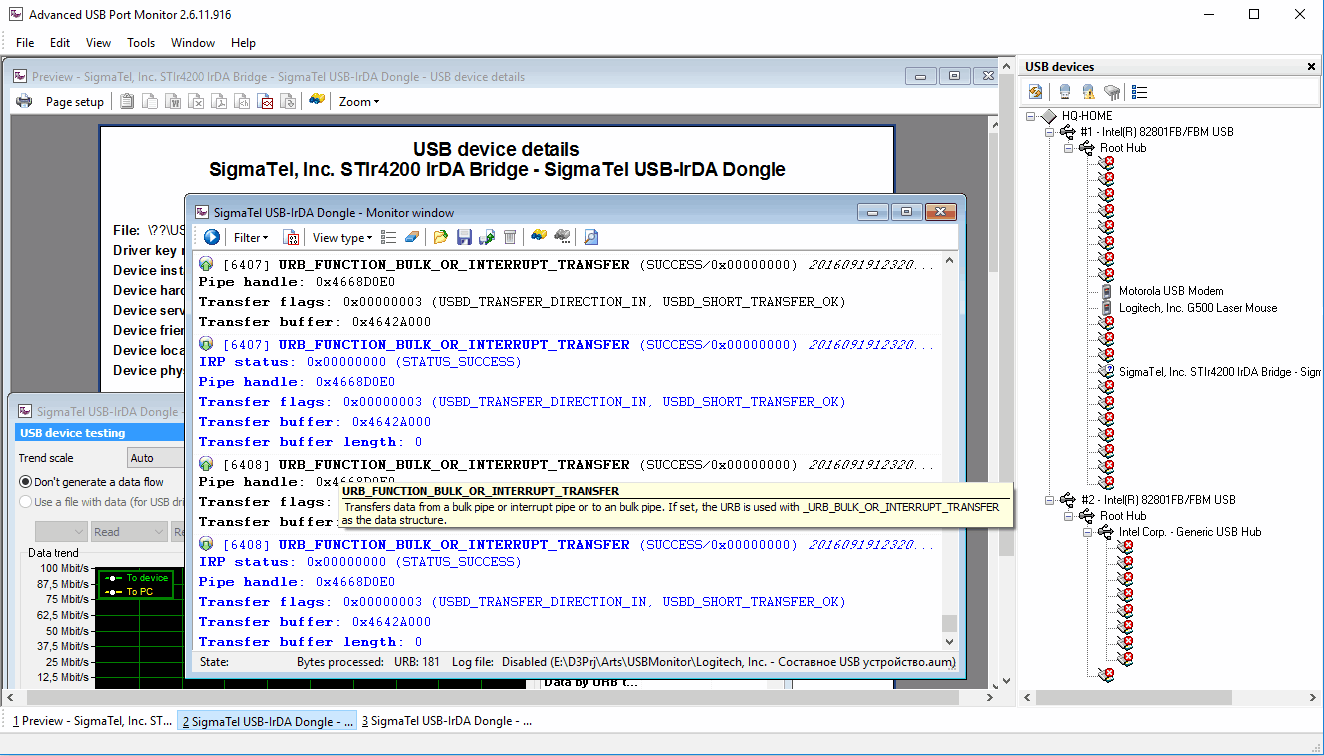Click the refresh icon in USB devices panel
1324x756 pixels.
click(1036, 92)
